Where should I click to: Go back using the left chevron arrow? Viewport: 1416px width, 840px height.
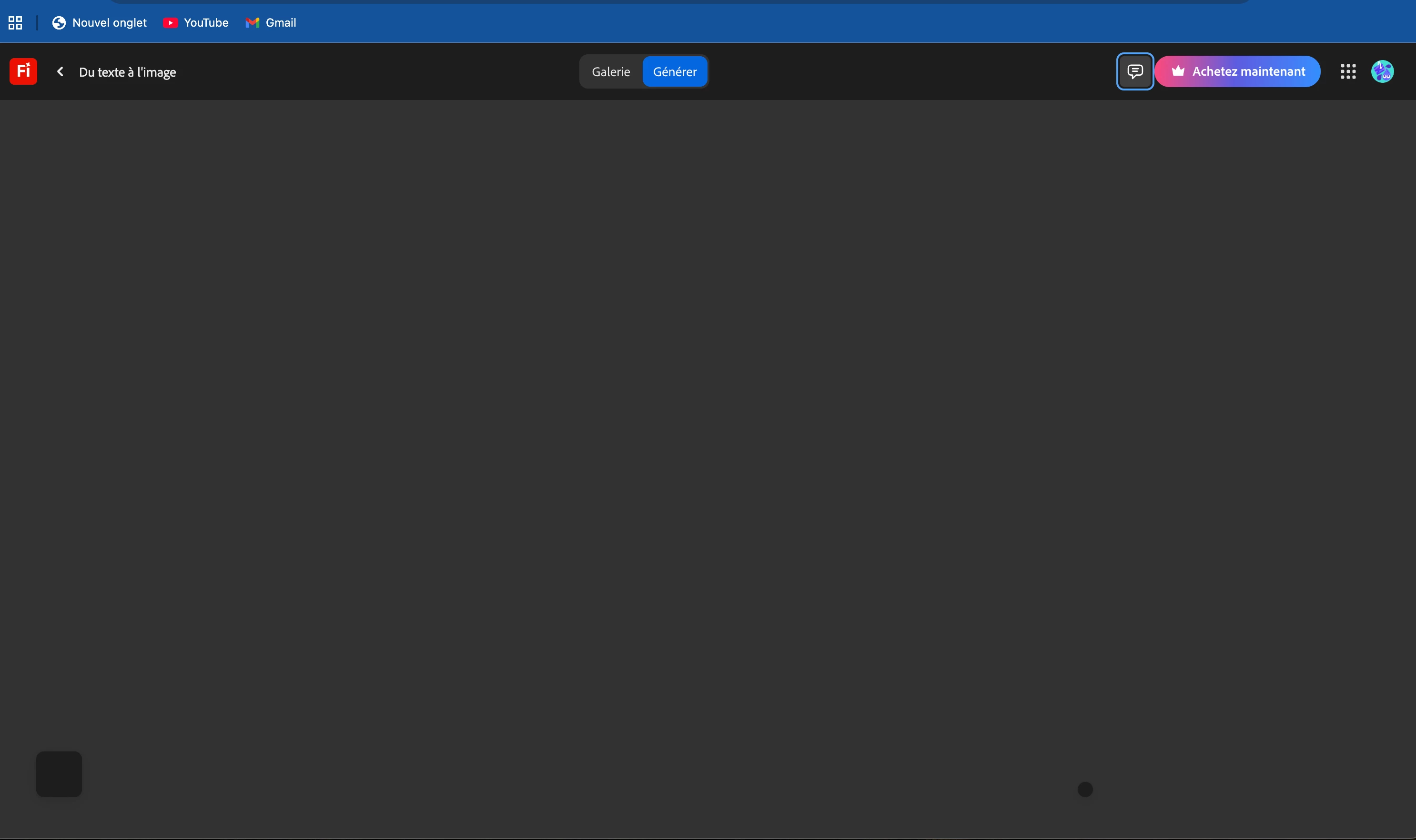coord(60,71)
